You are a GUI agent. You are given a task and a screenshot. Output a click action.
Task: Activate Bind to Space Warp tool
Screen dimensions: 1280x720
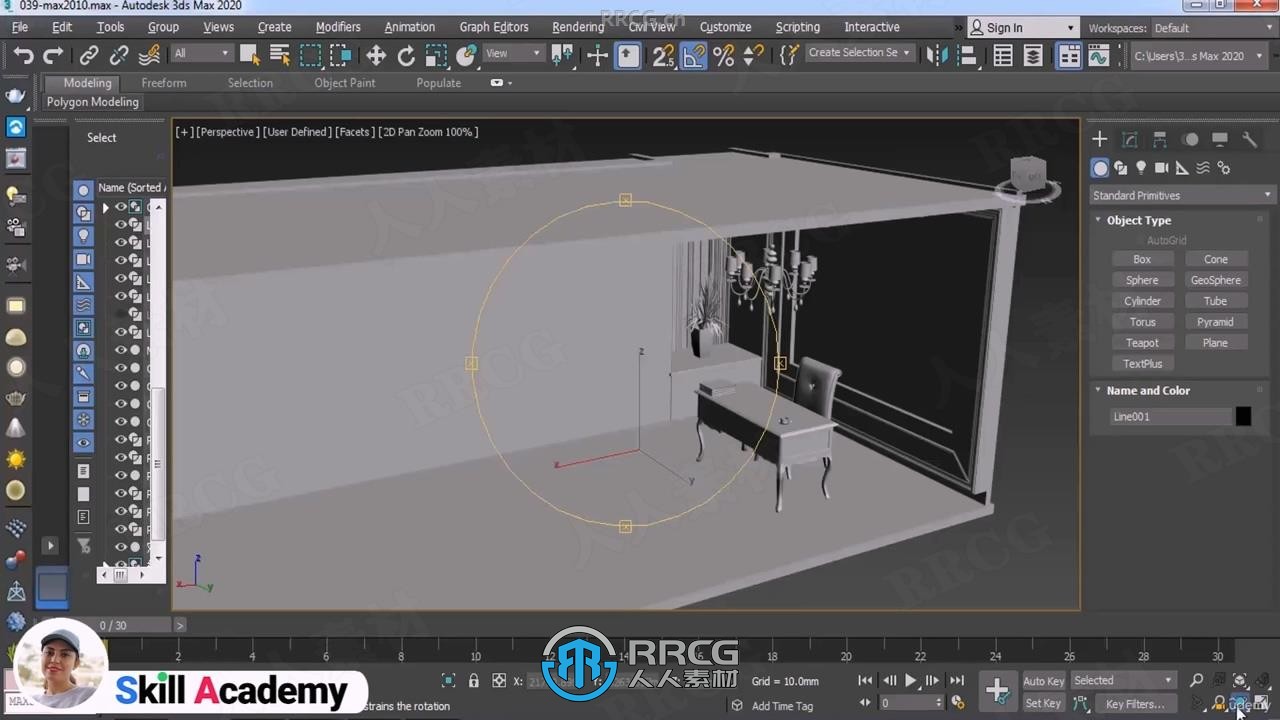click(149, 56)
